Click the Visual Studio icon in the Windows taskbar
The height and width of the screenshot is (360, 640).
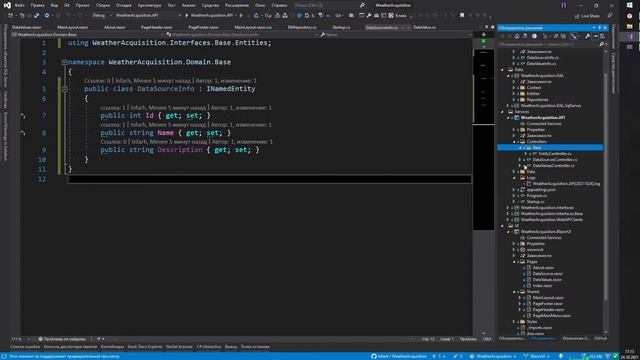point(629,36)
